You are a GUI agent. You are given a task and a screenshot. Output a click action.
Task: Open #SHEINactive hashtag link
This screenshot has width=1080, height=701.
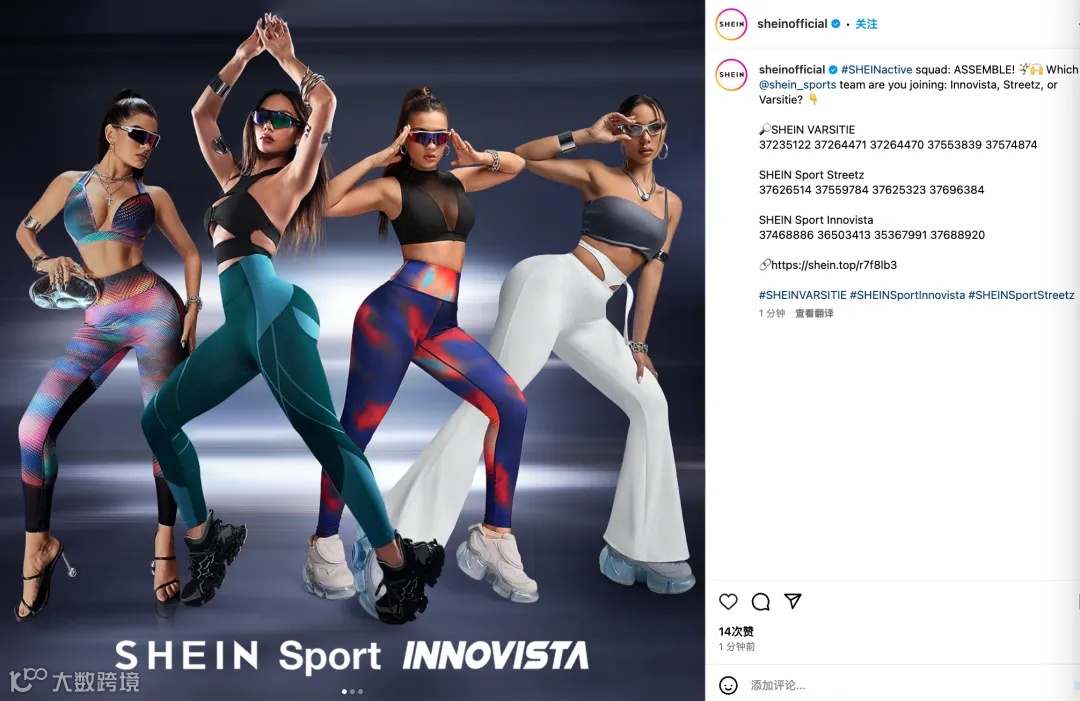click(x=876, y=70)
